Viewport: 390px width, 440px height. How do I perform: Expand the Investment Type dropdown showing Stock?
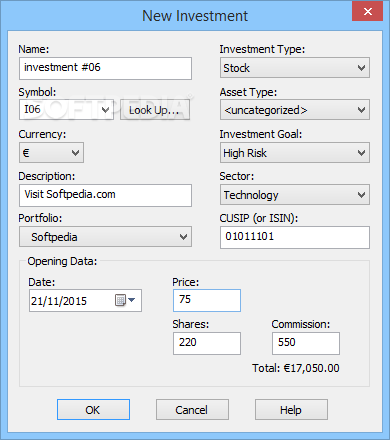coord(295,68)
